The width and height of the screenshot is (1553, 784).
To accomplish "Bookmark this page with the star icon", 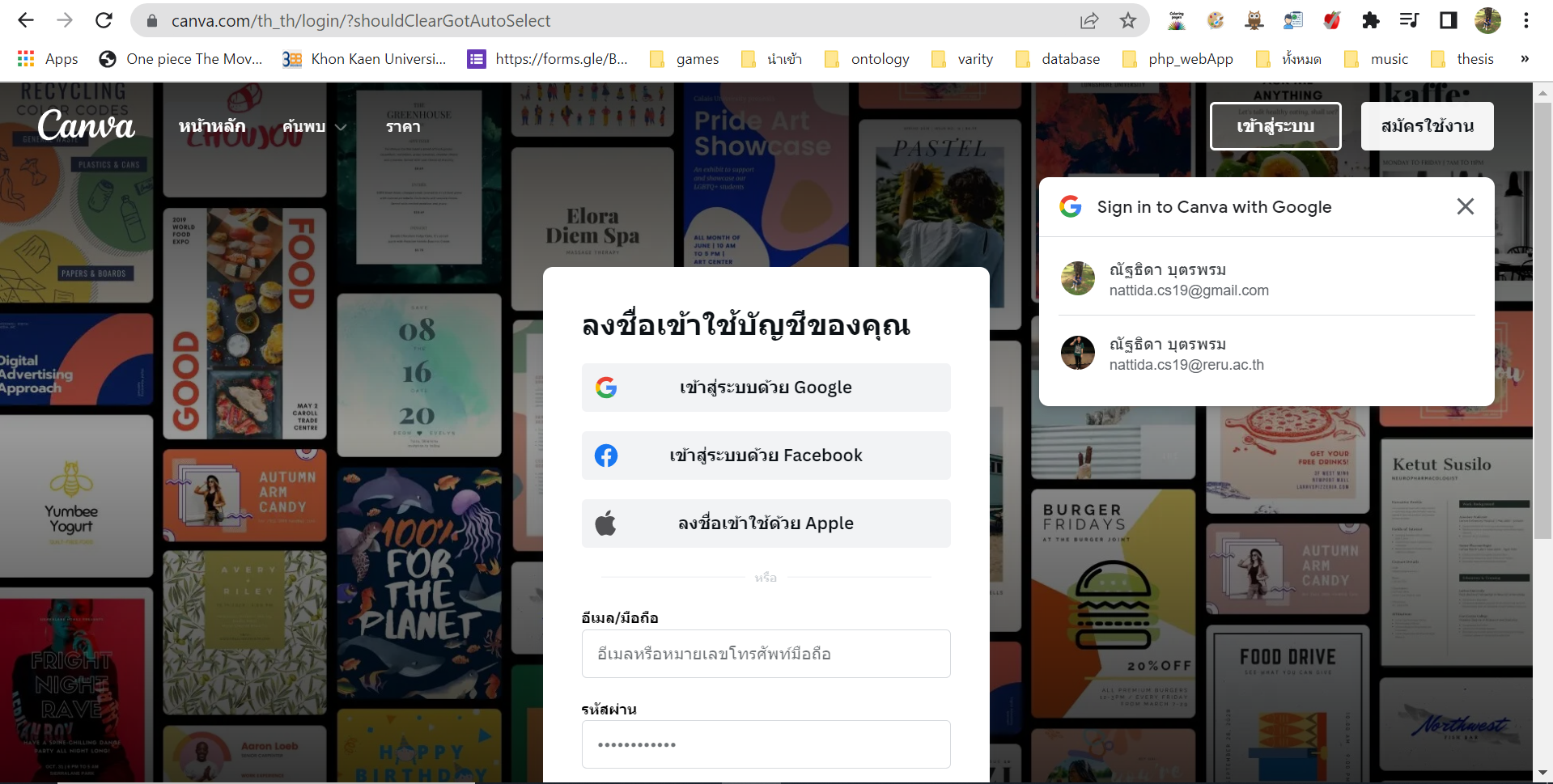I will 1128,21.
